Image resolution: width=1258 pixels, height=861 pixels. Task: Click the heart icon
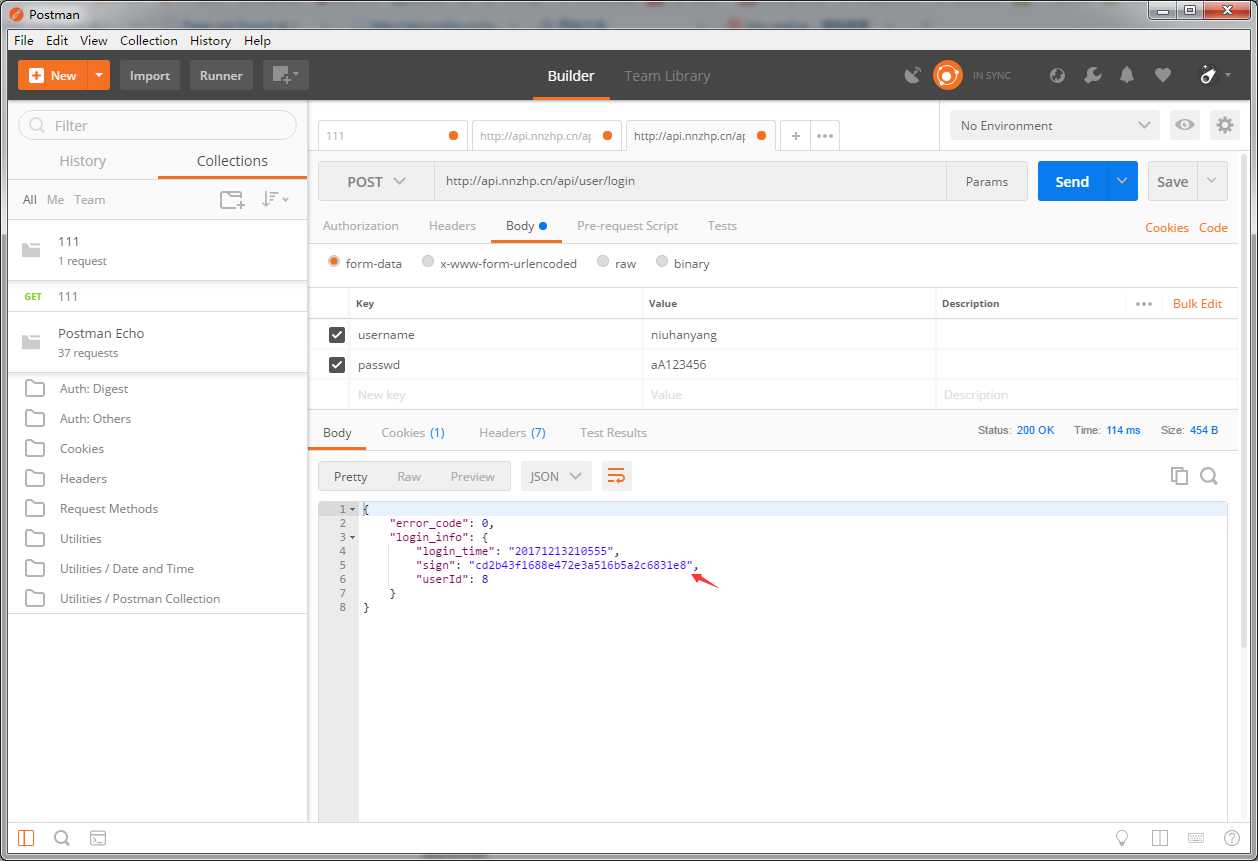1162,75
